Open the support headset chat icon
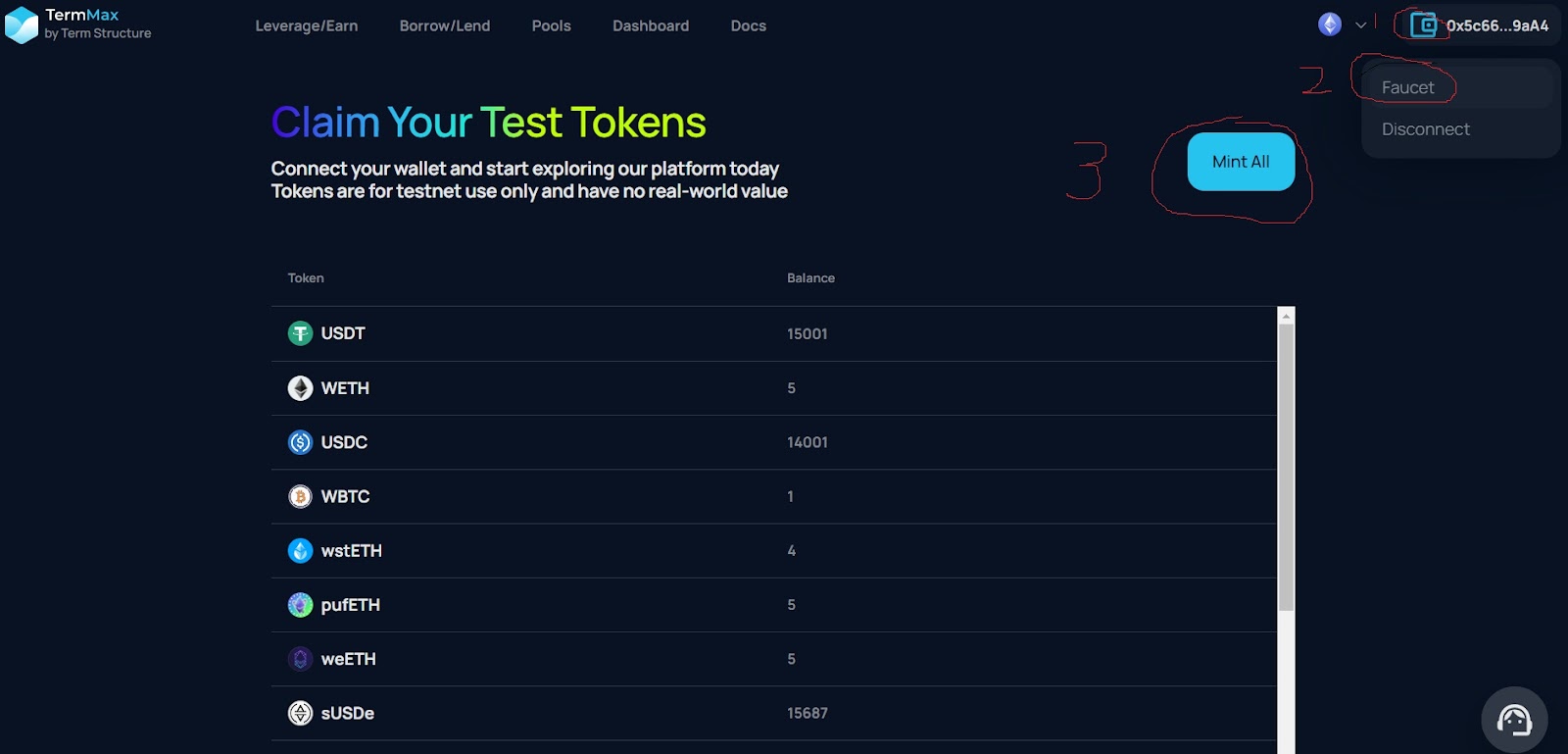Screen dimensions: 1568x754 1514,720
